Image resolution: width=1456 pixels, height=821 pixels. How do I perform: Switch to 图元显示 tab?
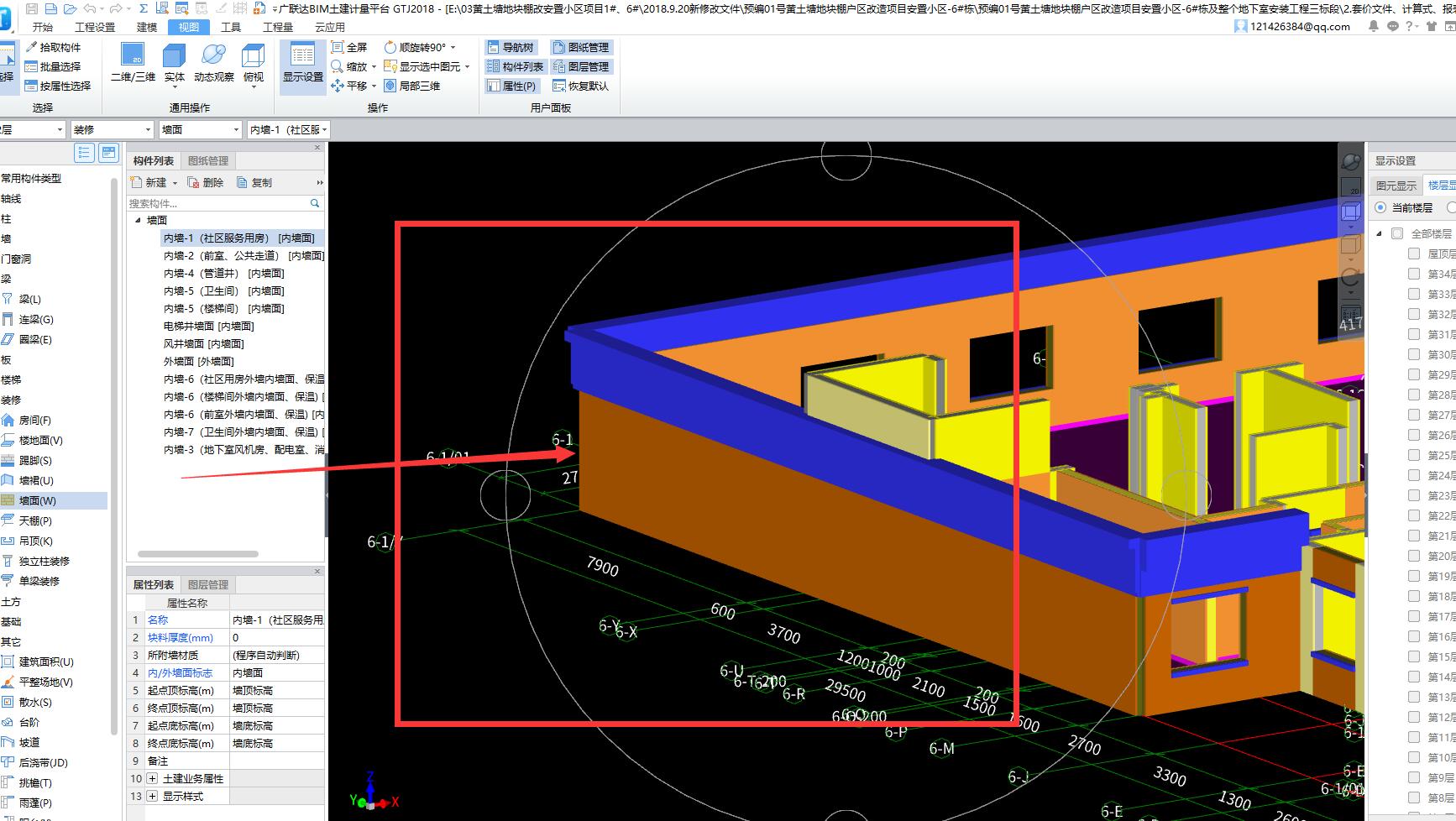coord(1396,186)
